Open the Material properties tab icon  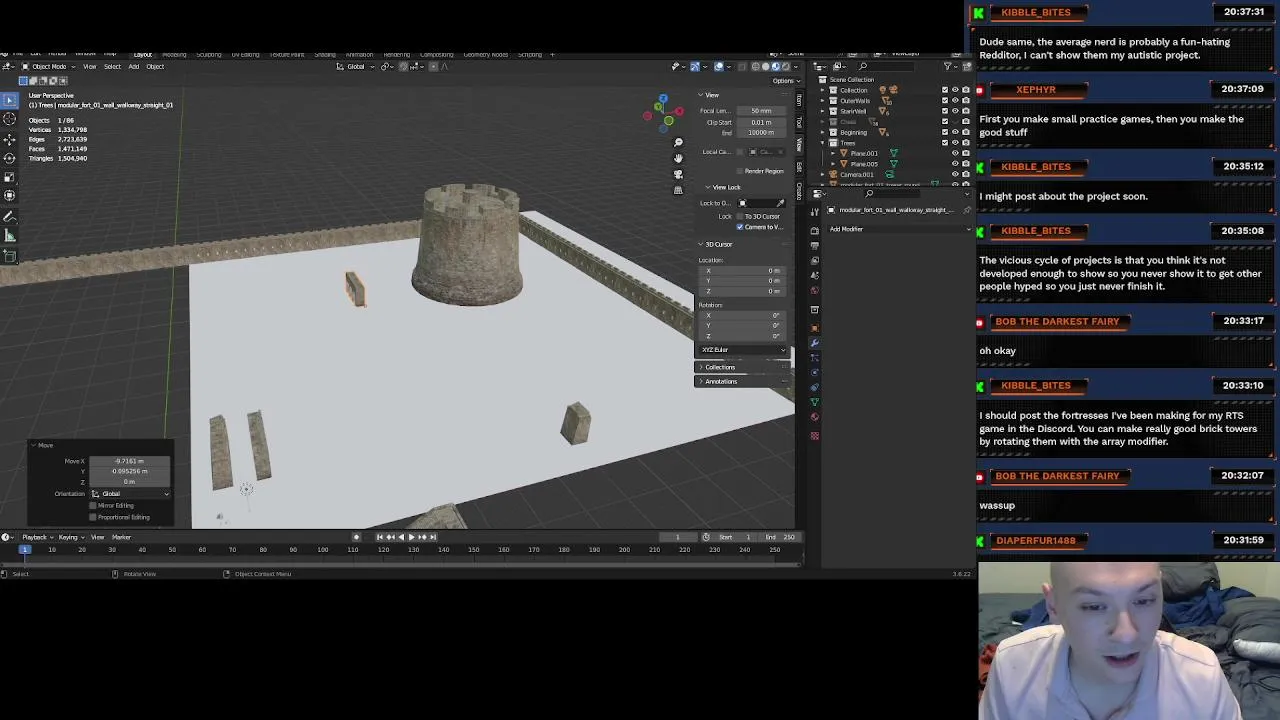(x=815, y=417)
